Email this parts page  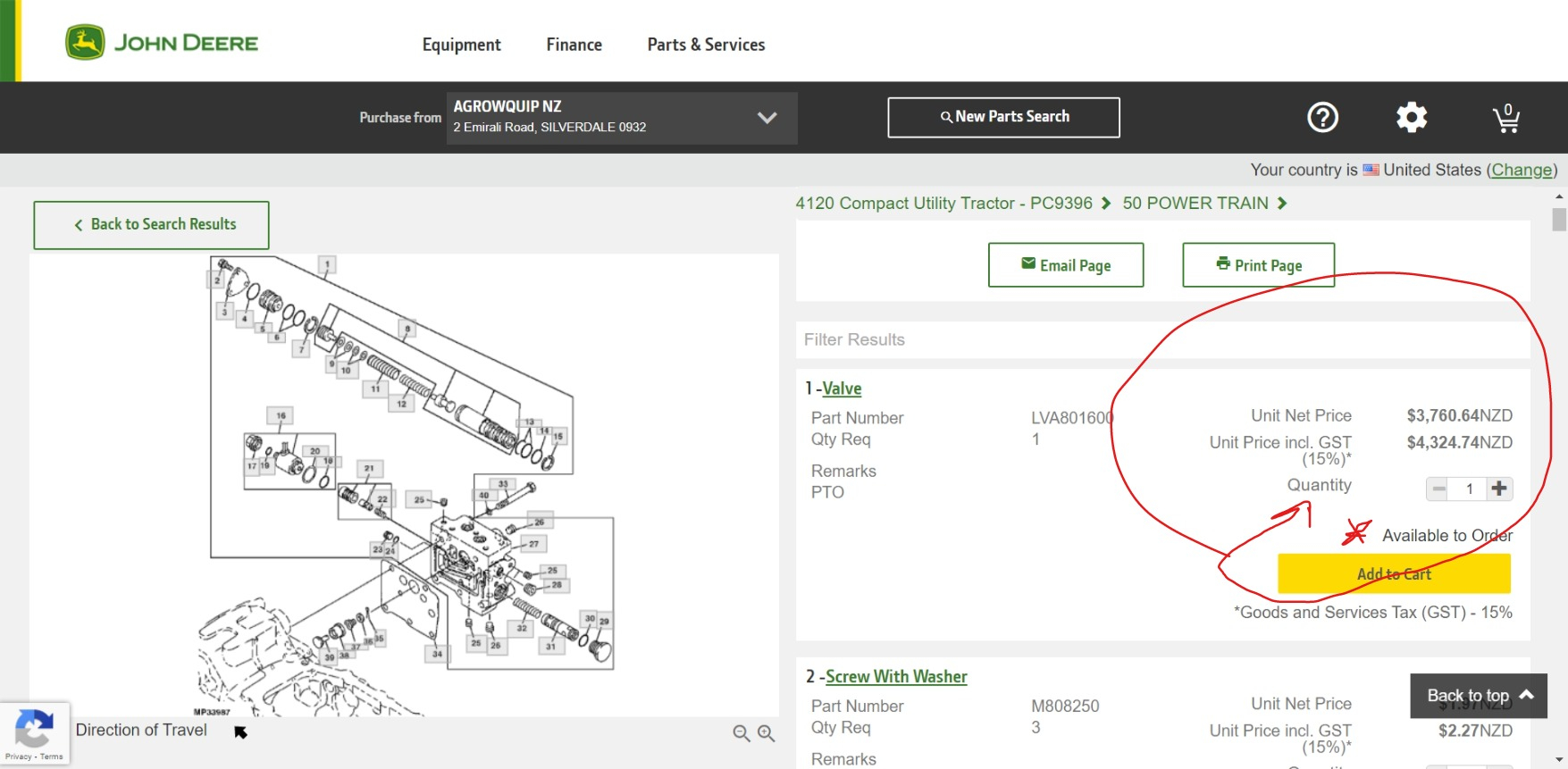pyautogui.click(x=1066, y=265)
